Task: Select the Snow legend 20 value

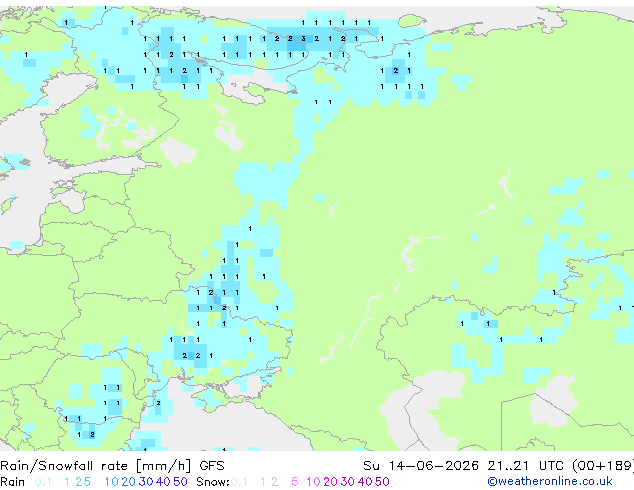Action: click(x=330, y=482)
